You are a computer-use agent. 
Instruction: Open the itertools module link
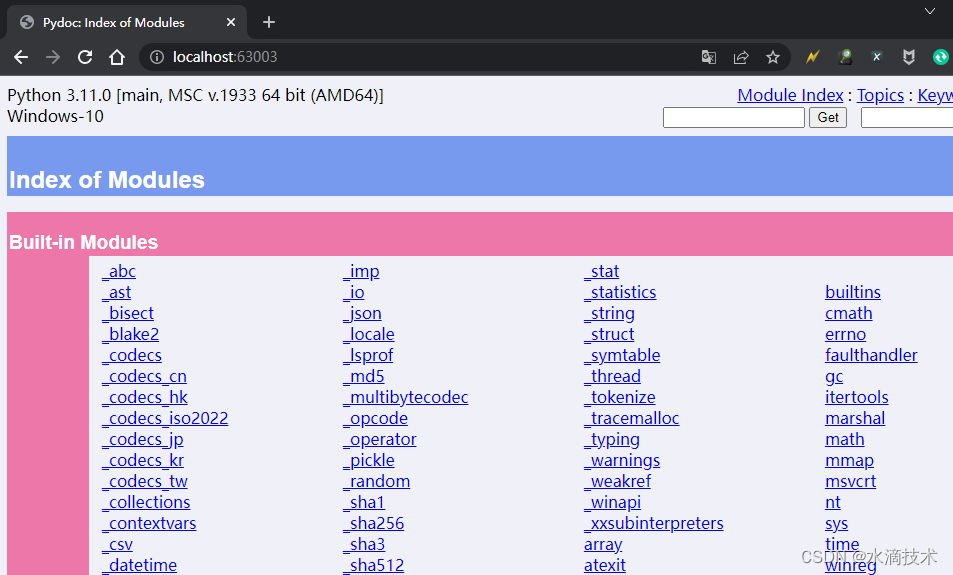[x=856, y=398]
